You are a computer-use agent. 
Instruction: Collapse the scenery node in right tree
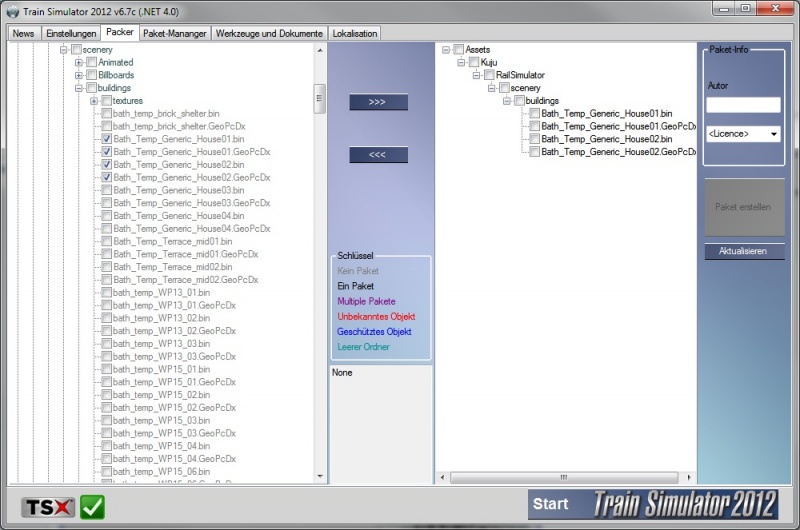pos(492,88)
